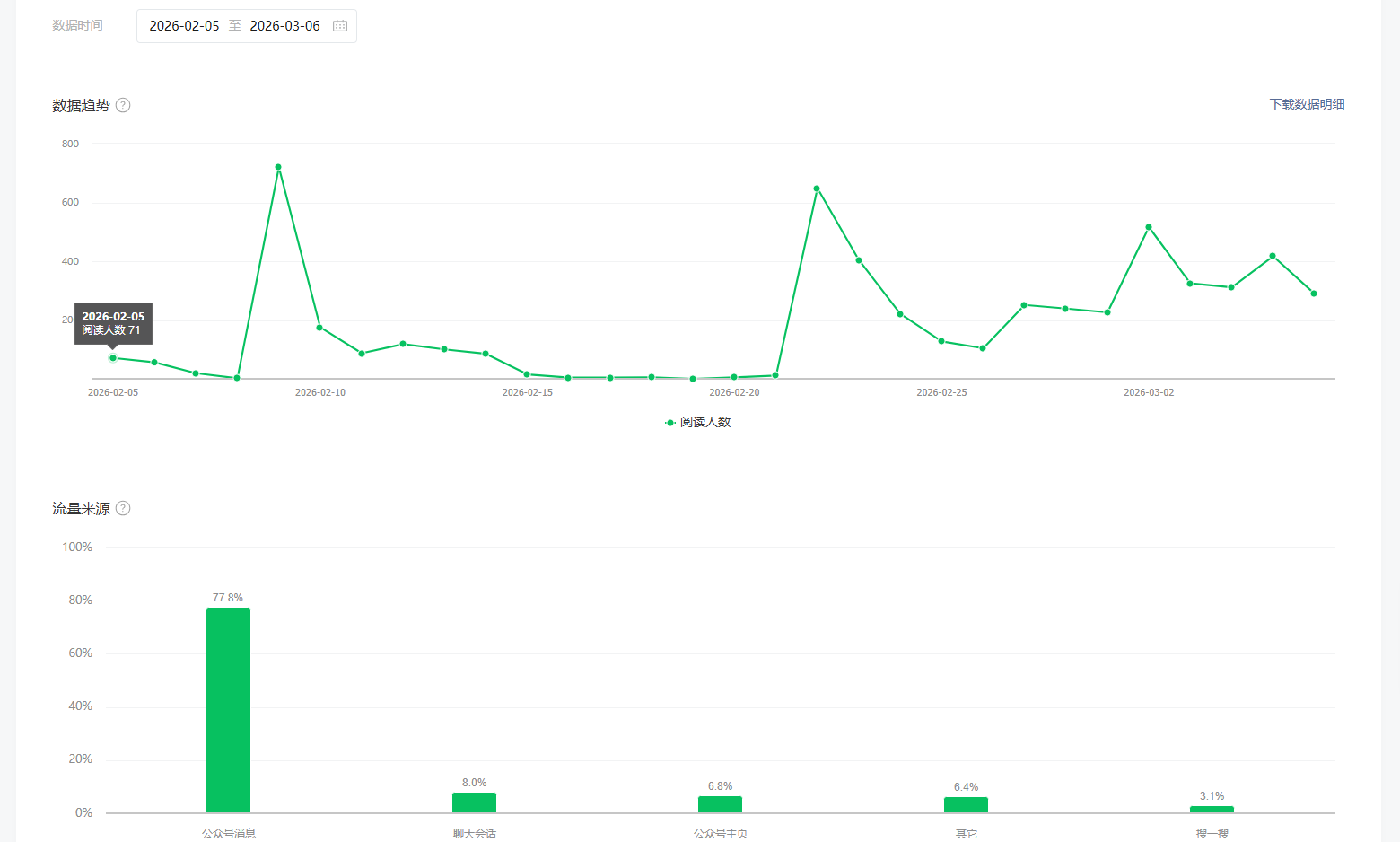
Task: Click the 2026-03-02 axis label
Action: click(1149, 392)
